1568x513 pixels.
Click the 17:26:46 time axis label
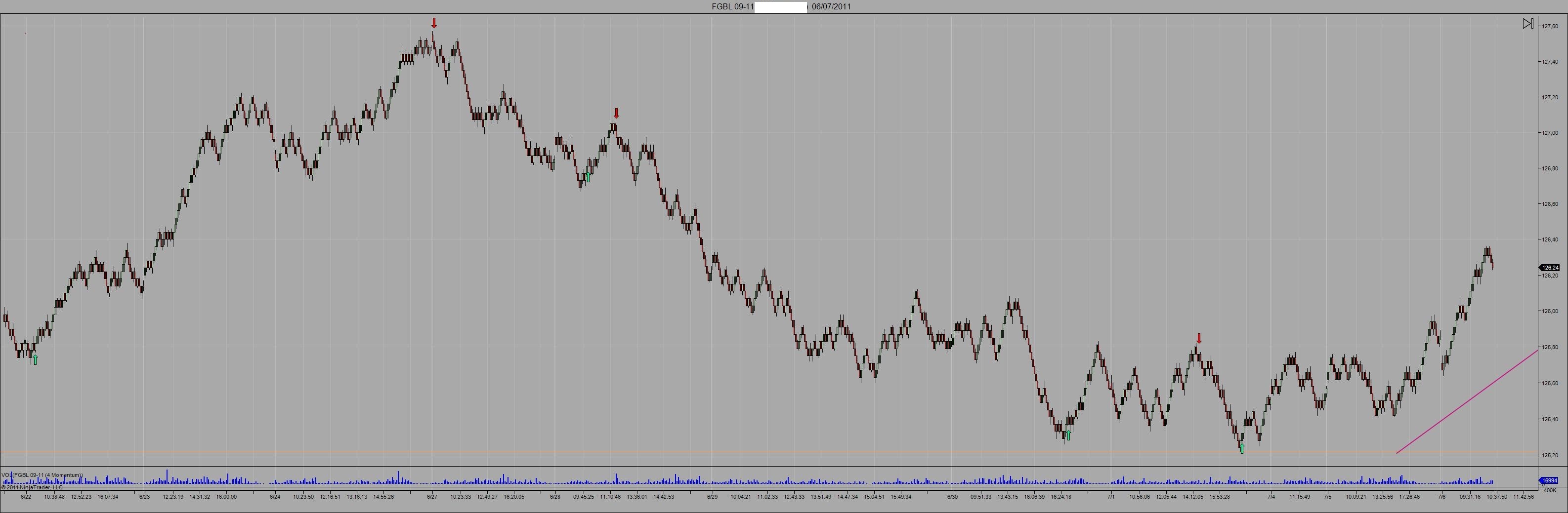1409,497
